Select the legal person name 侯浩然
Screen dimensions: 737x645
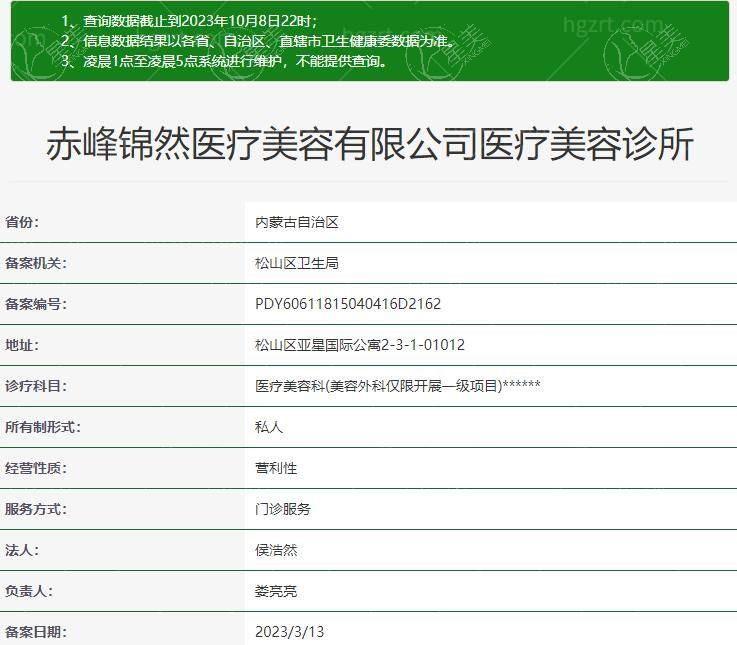[x=276, y=550]
